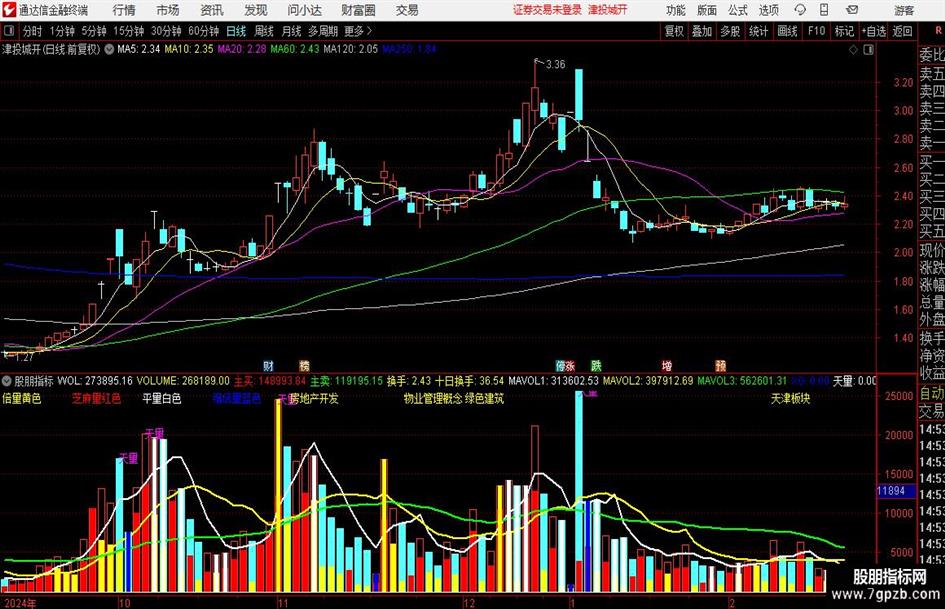Screen dimensions: 945x609
Task: Select the 日线 daily chart tab
Action: point(236,31)
